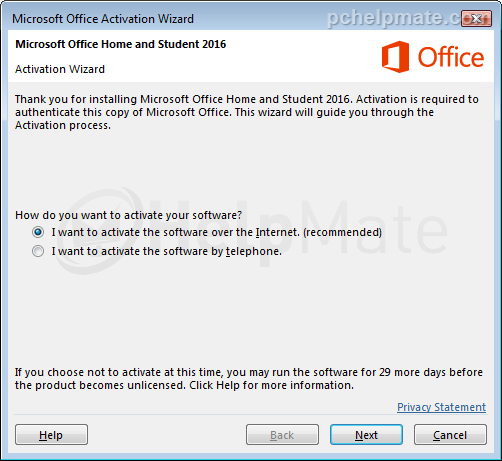Screen dimensions: 502x461
Task: Click the Office wordmark beside the logo
Action: coord(451,57)
